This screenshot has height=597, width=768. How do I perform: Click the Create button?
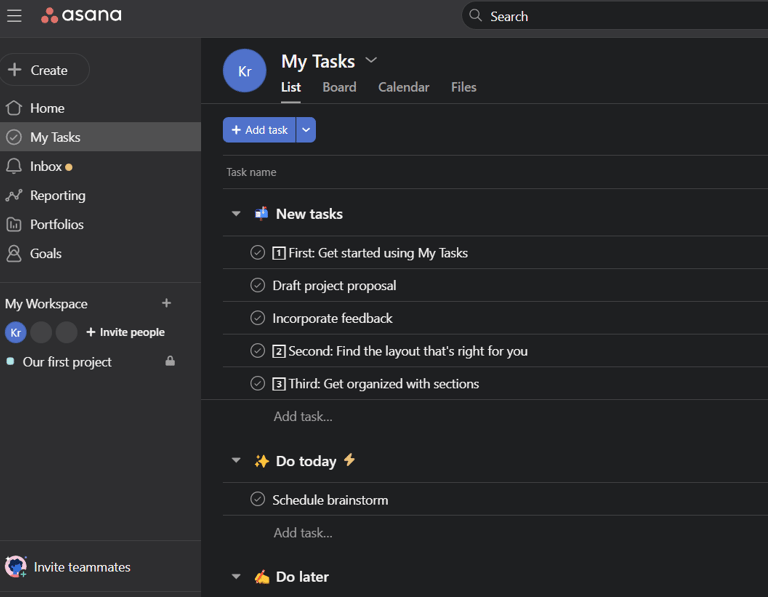(x=44, y=70)
